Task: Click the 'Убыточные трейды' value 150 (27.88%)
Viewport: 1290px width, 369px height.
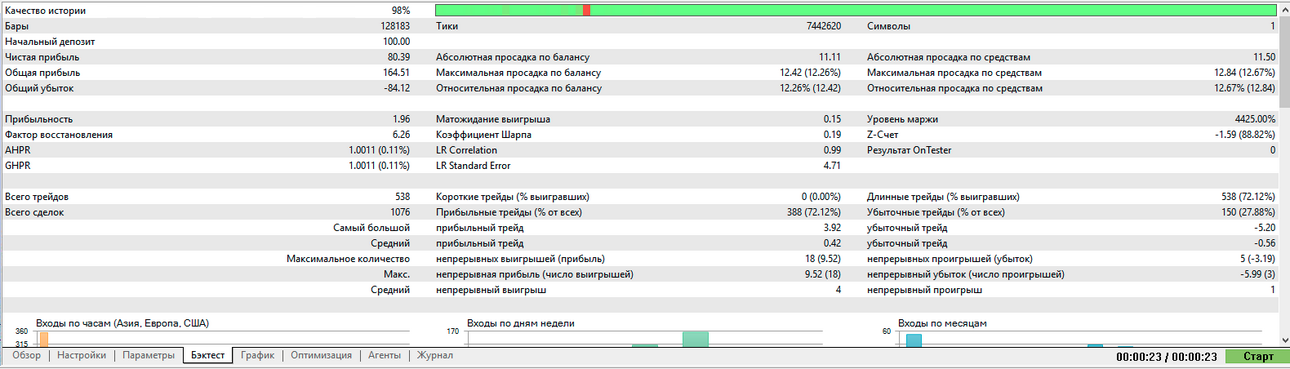Action: pyautogui.click(x=1247, y=212)
